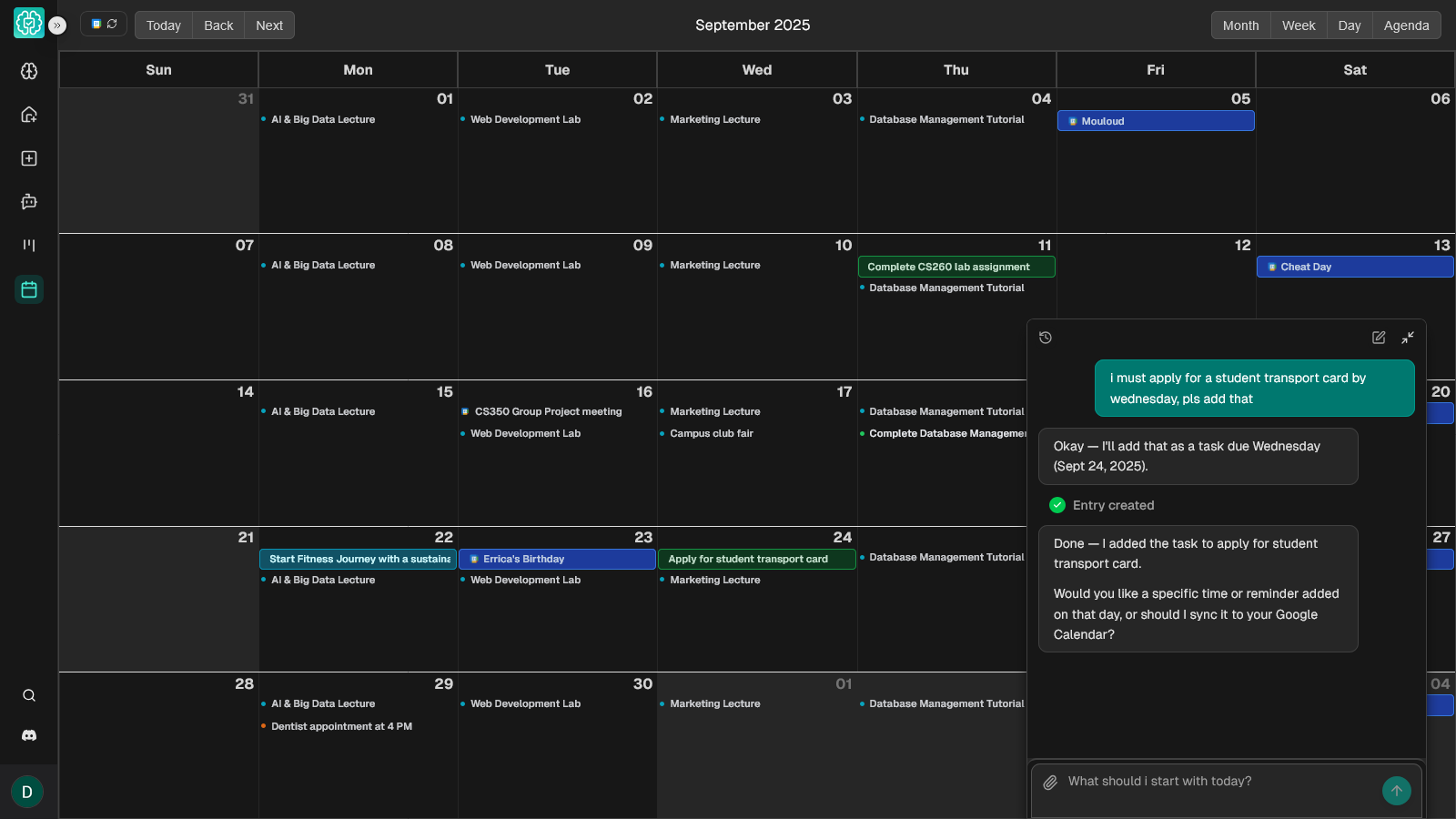Open Marketing Lecture on September 10
This screenshot has height=819, width=1456.
(x=714, y=265)
